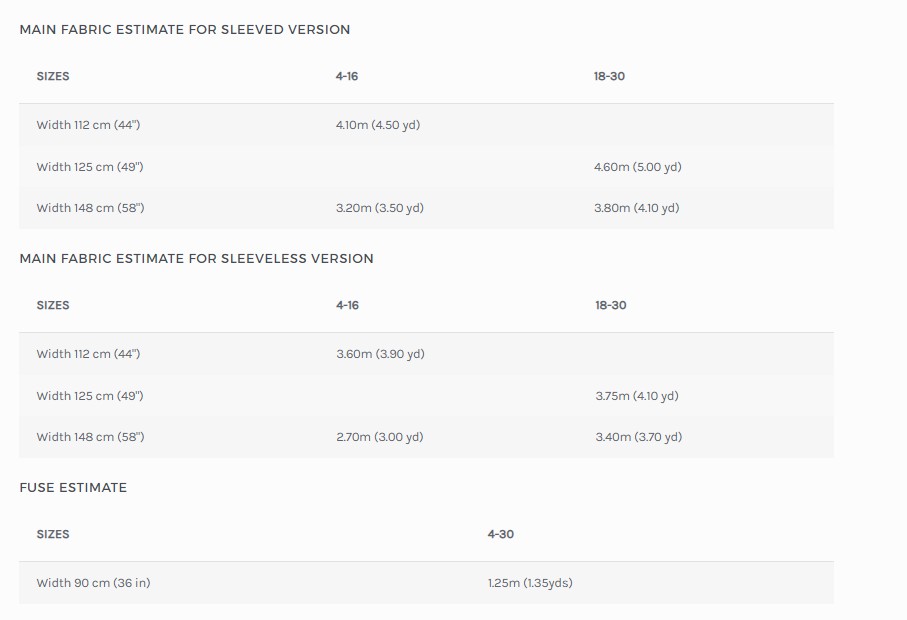Select the 1.25m (1.35yds) fuse value
The height and width of the screenshot is (620, 907).
530,583
